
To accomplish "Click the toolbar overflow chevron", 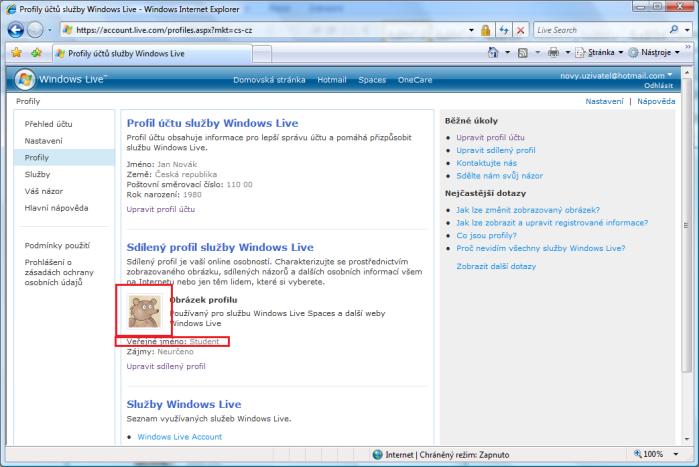I will tap(688, 46).
